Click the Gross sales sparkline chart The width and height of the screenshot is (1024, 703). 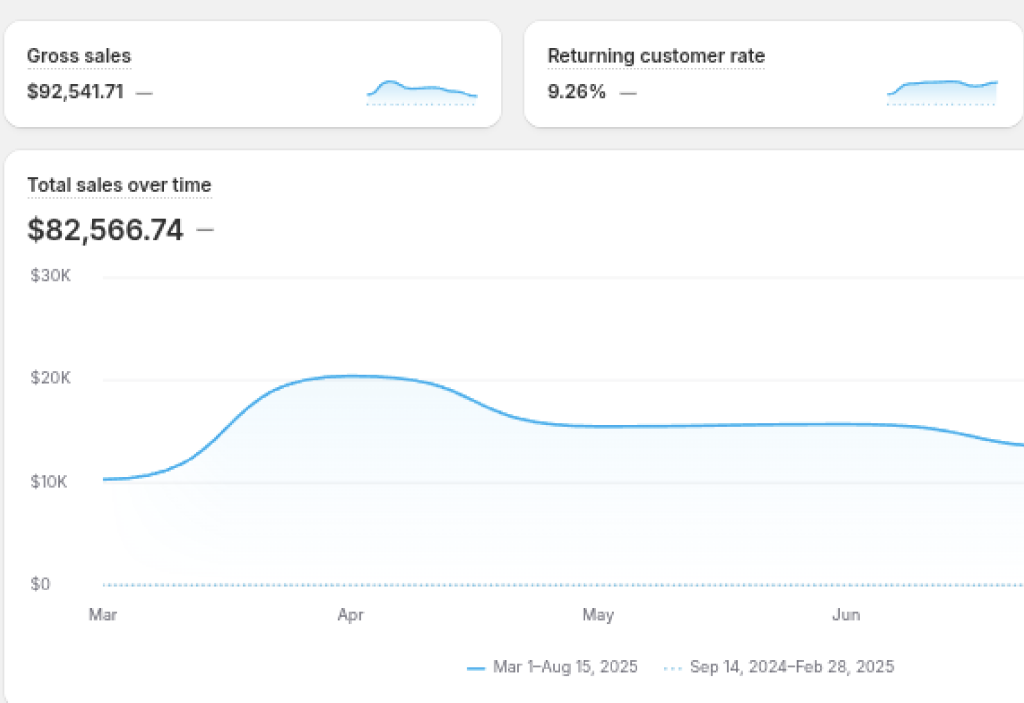(x=422, y=92)
